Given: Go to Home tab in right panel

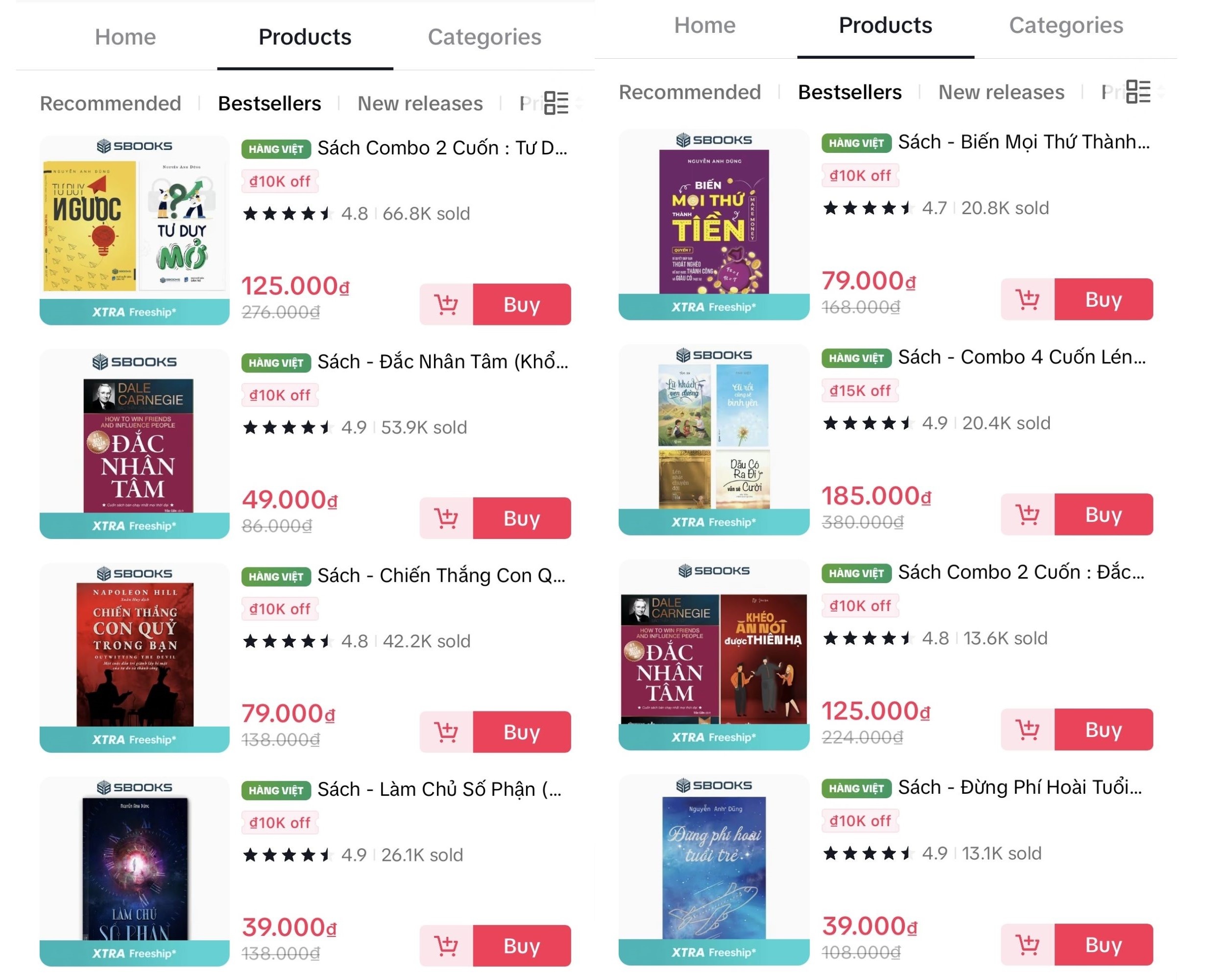Looking at the screenshot, I should [x=704, y=25].
